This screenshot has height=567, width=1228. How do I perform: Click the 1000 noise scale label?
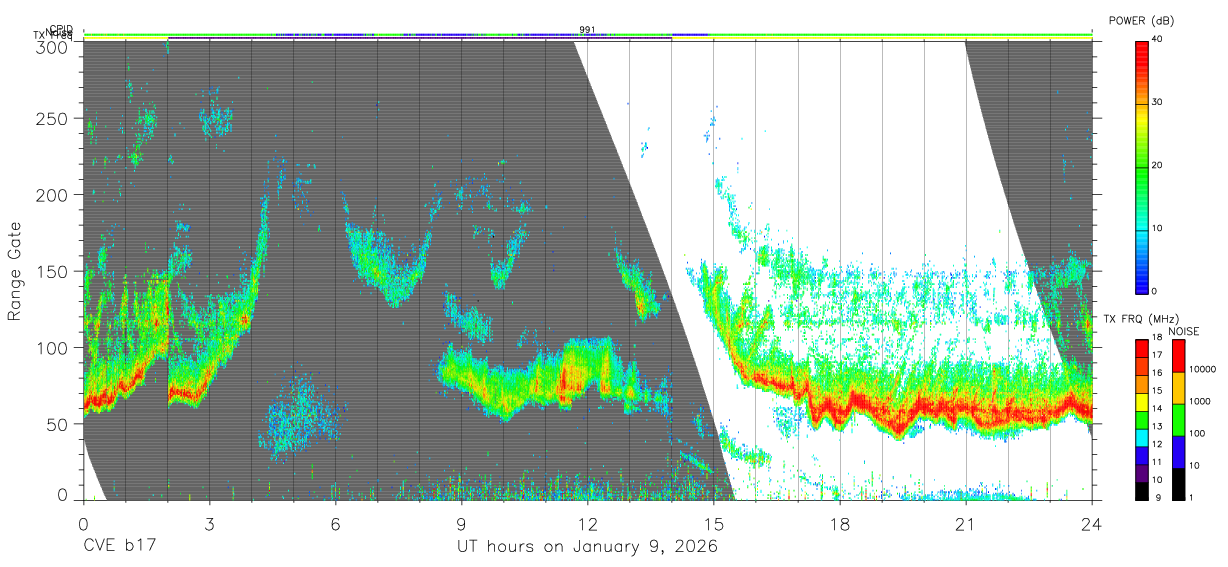click(x=1200, y=401)
